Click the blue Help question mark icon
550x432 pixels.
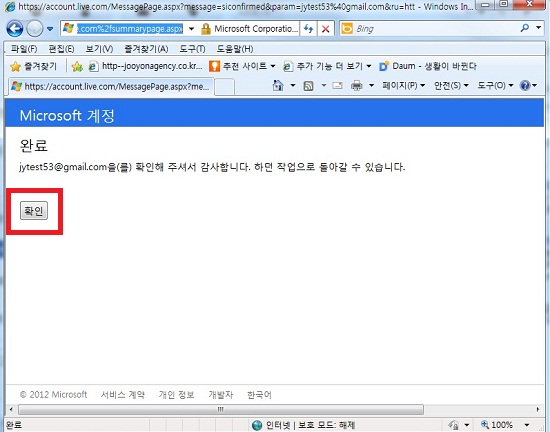525,85
